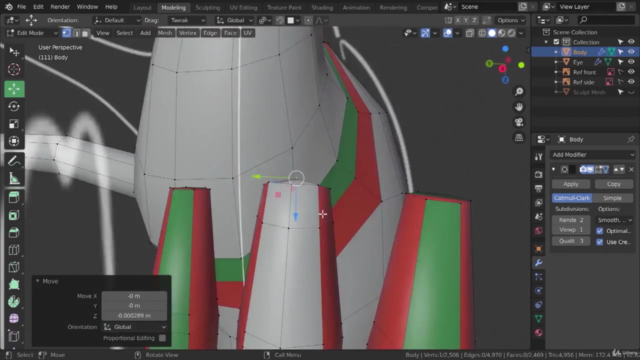
Task: Select the Annotate pencil tool
Action: [14, 161]
